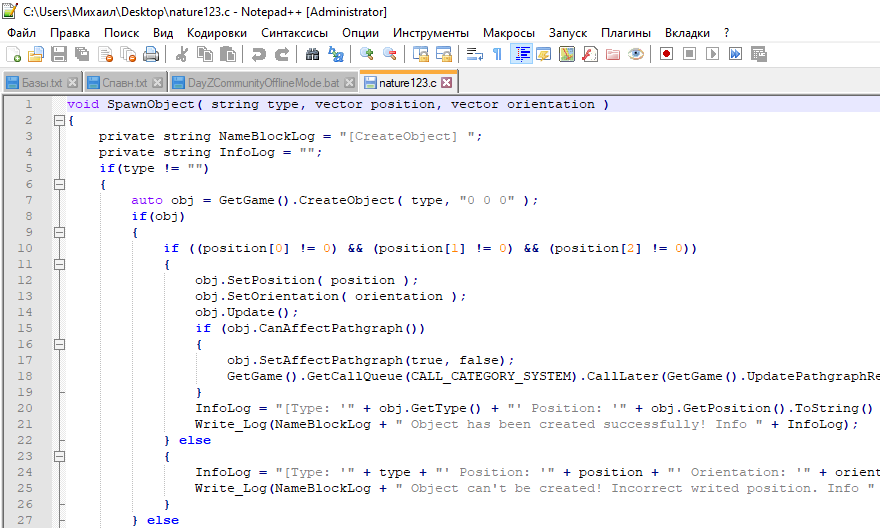Click line number 14 in the margin
This screenshot has height=528, width=880.
coord(25,312)
